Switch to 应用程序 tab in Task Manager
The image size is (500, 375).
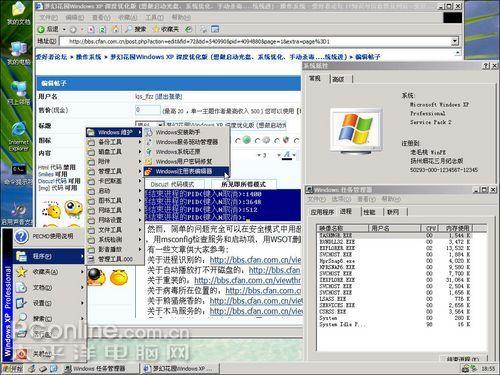pos(322,212)
